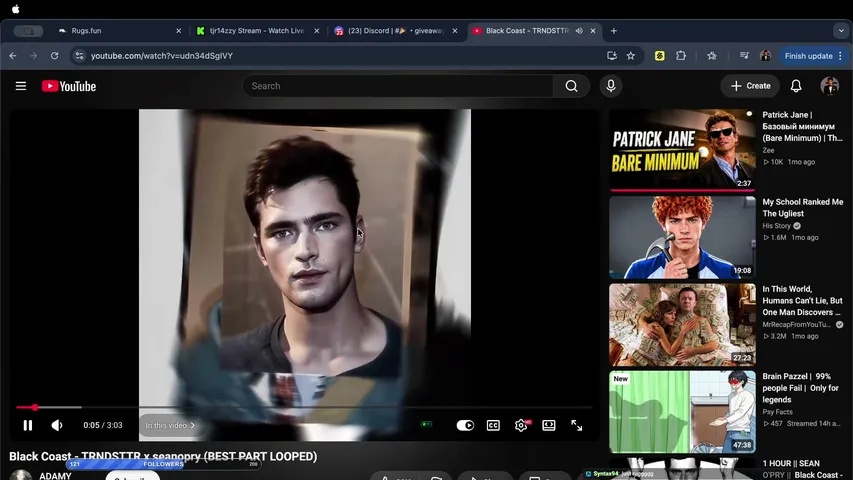This screenshot has height=480, width=853.
Task: Expand the 'In this video' chapters chip
Action: pyautogui.click(x=170, y=425)
